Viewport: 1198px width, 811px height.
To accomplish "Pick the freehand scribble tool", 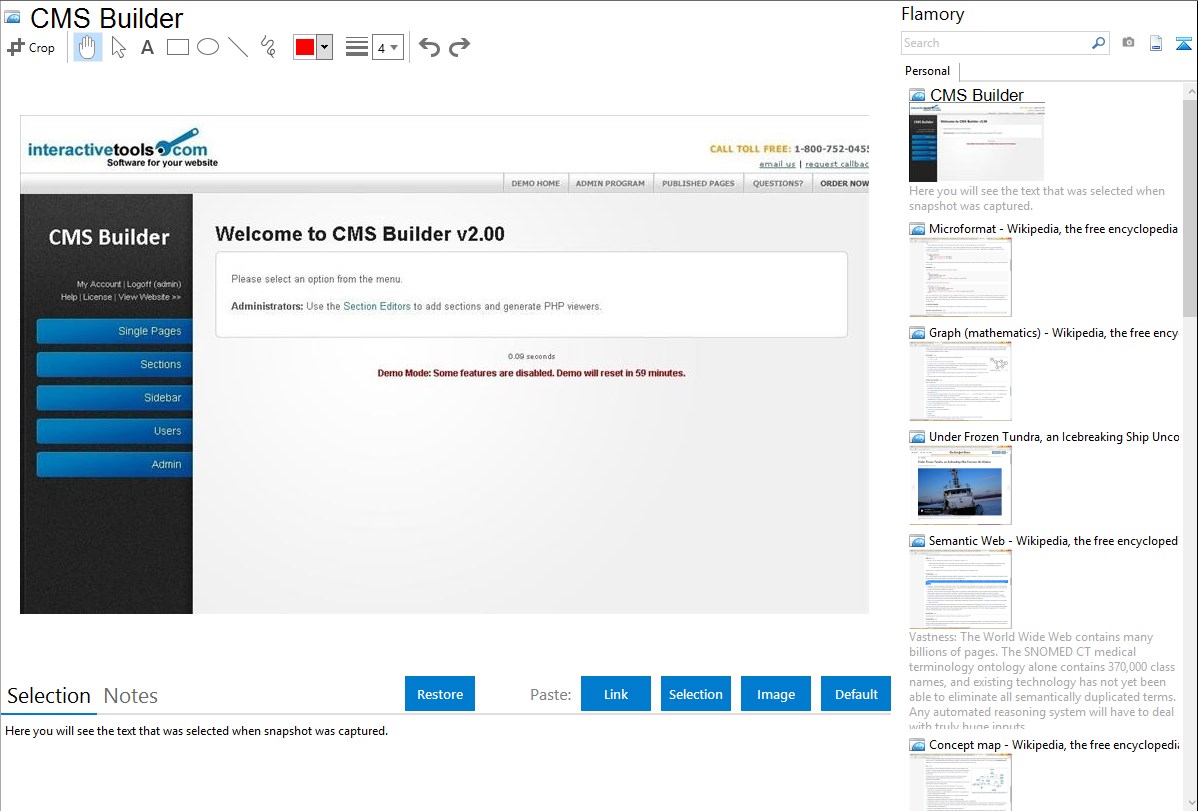I will 268,47.
